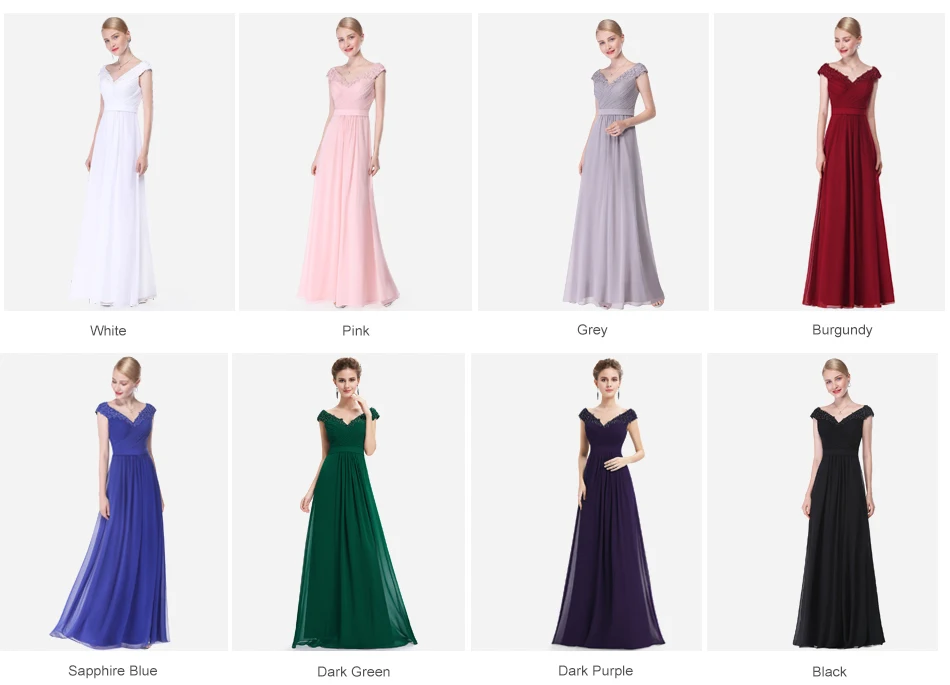
Task: Click the White color label
Action: 108,331
